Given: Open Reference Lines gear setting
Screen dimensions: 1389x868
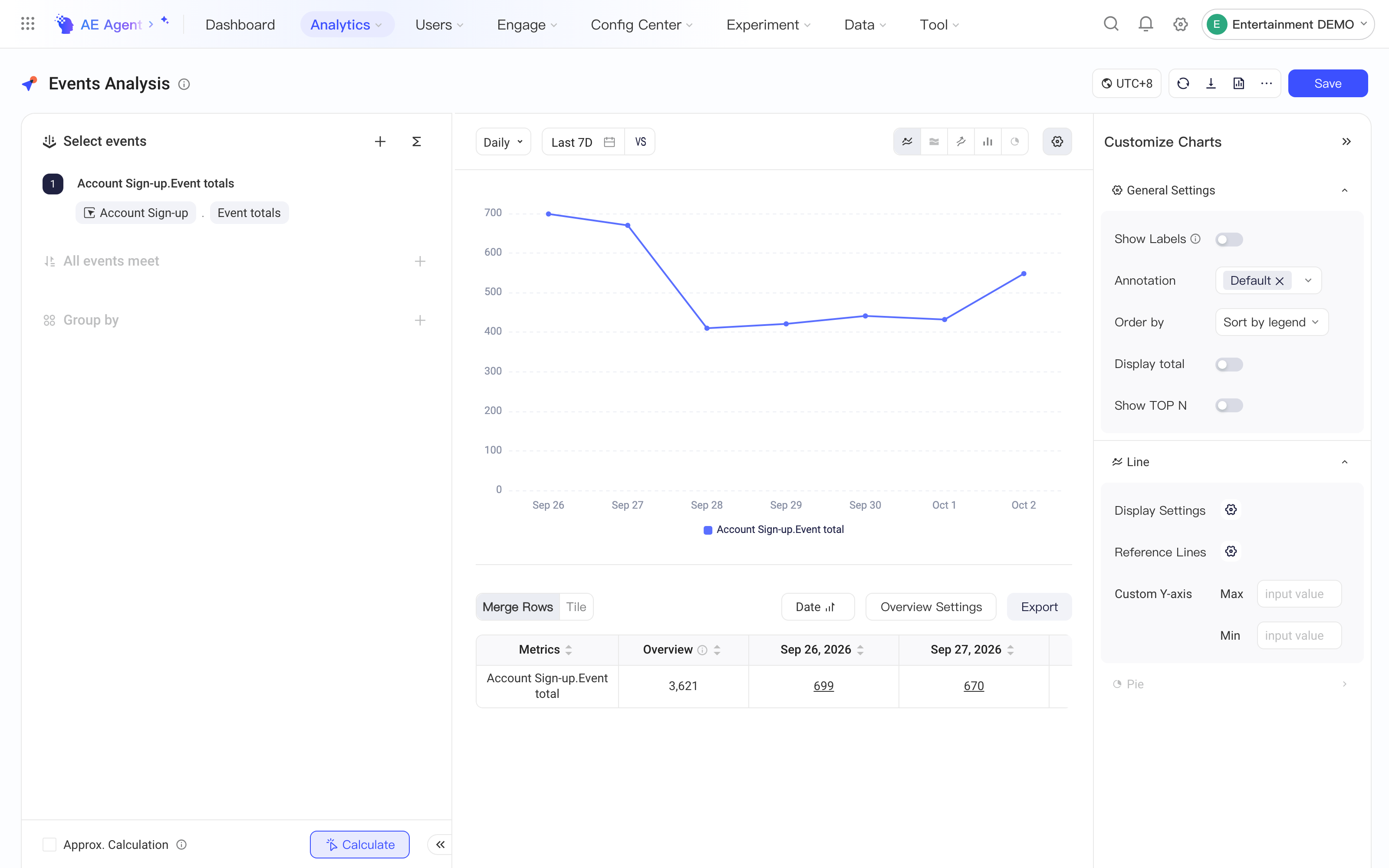Looking at the screenshot, I should [1231, 552].
